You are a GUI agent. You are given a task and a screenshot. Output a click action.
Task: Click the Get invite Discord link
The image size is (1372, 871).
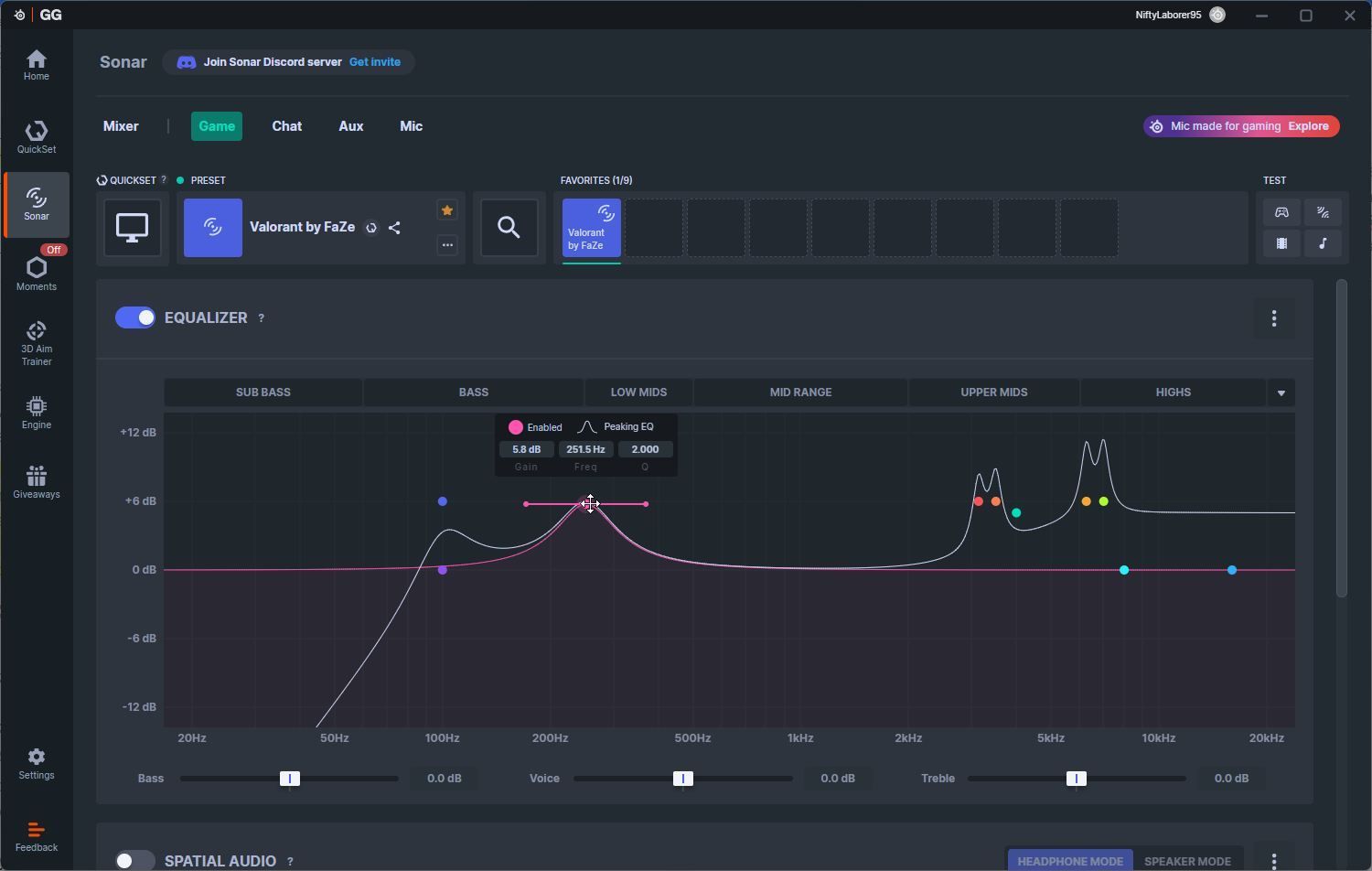375,62
